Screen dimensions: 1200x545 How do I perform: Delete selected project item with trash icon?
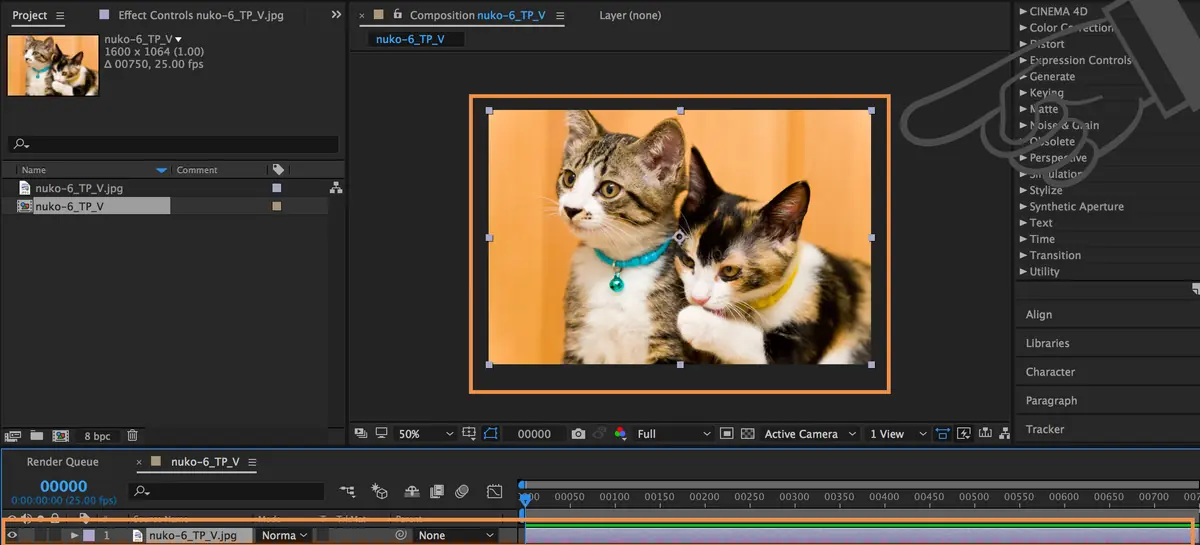point(132,436)
